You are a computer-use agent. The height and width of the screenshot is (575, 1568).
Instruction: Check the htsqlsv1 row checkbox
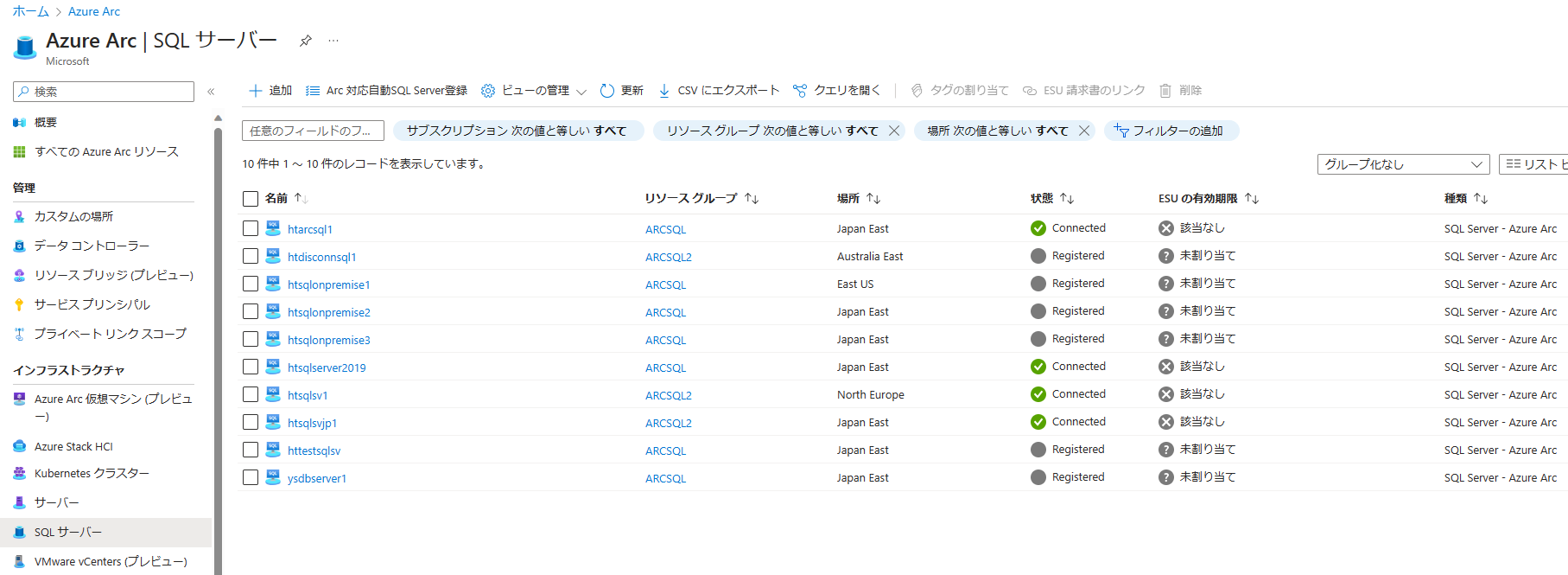[251, 394]
